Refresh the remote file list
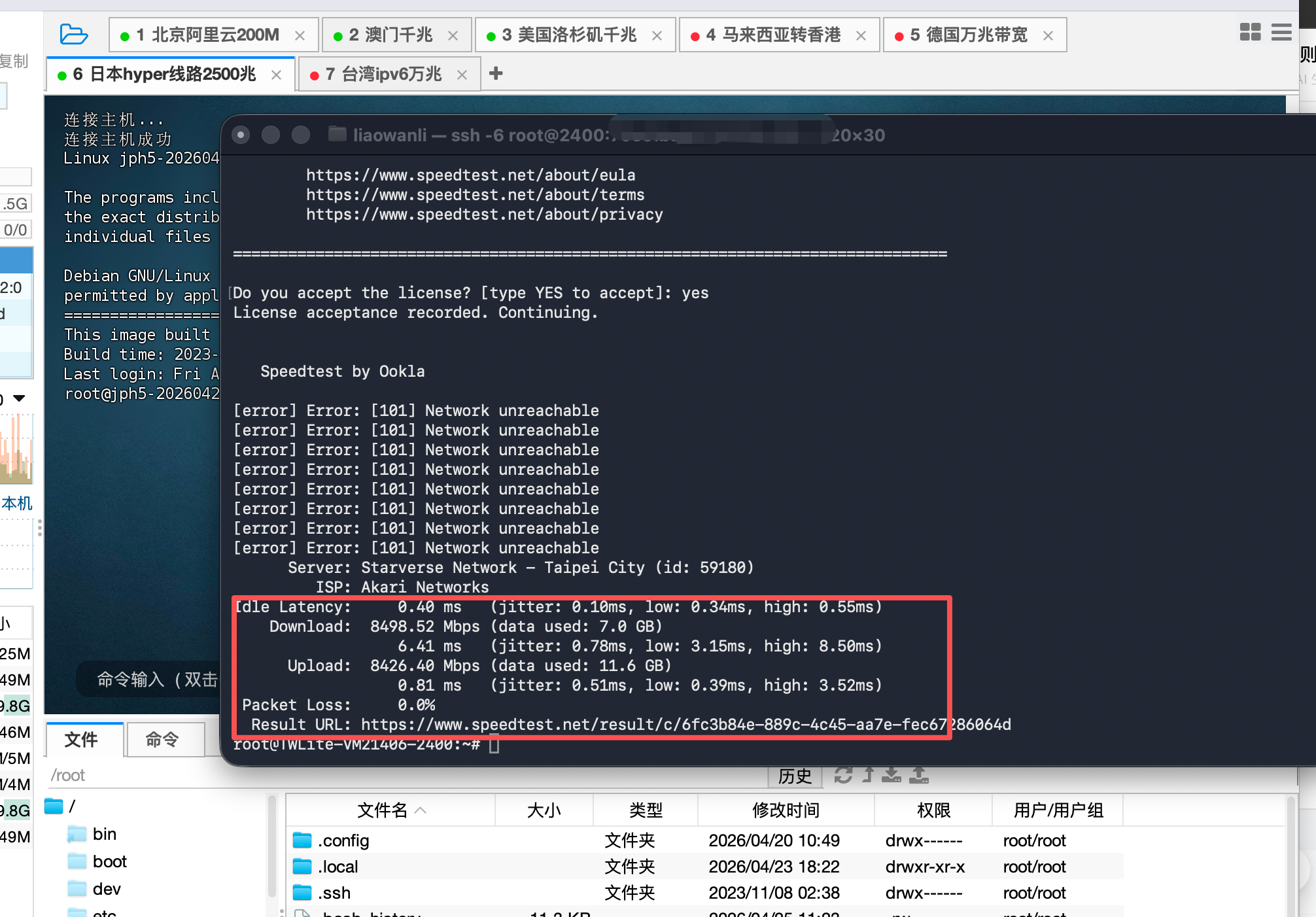This screenshot has height=917, width=1316. (x=843, y=775)
